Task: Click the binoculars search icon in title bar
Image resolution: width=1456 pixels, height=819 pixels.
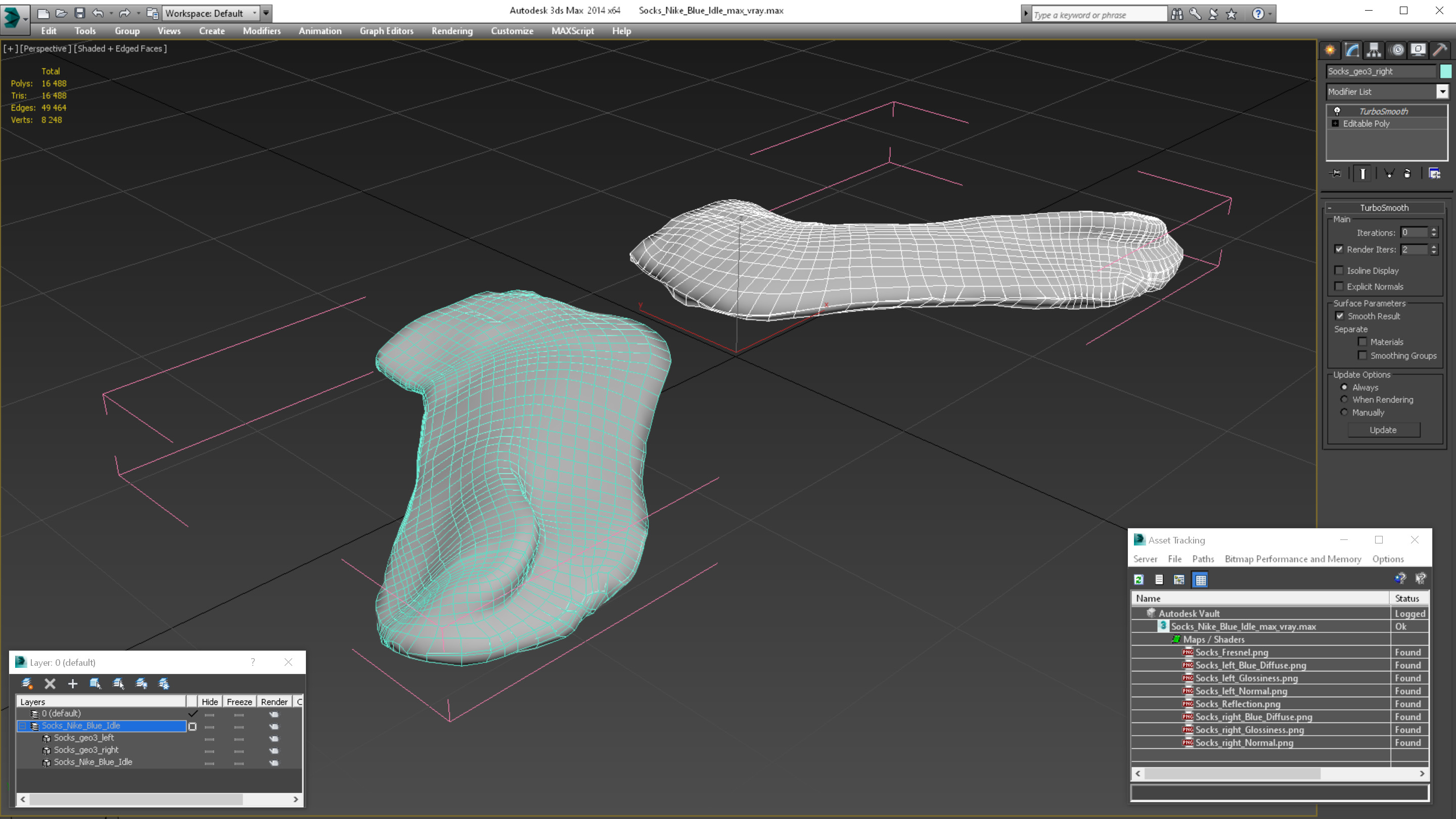Action: click(x=1177, y=14)
